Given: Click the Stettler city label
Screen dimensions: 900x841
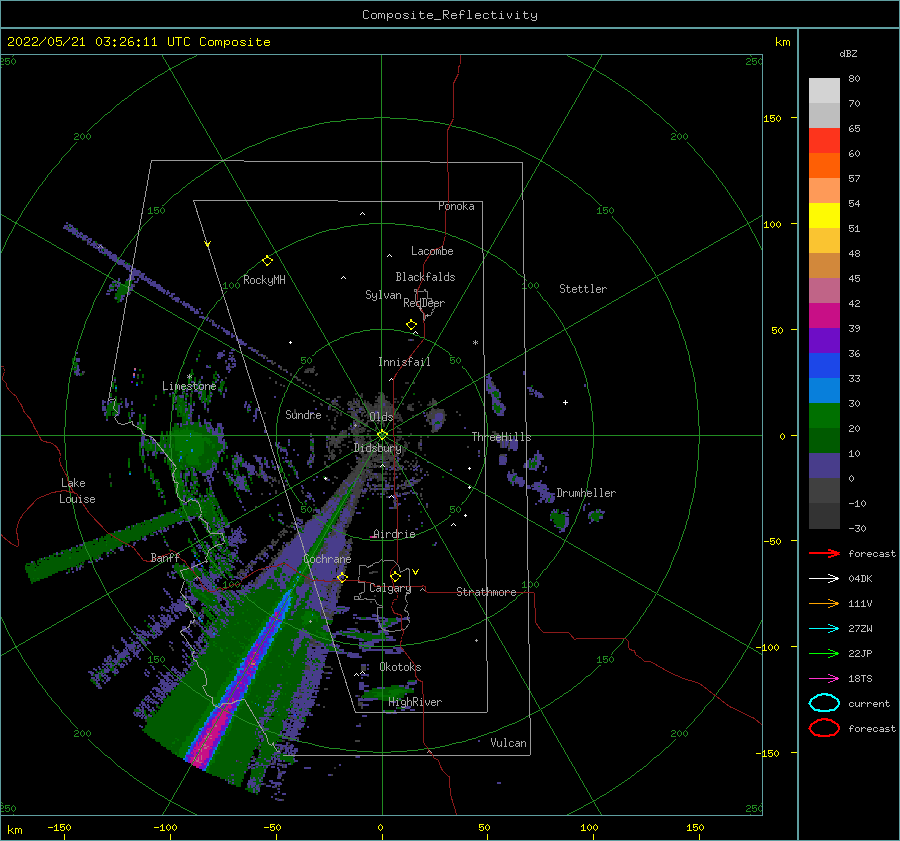Looking at the screenshot, I should coord(583,289).
